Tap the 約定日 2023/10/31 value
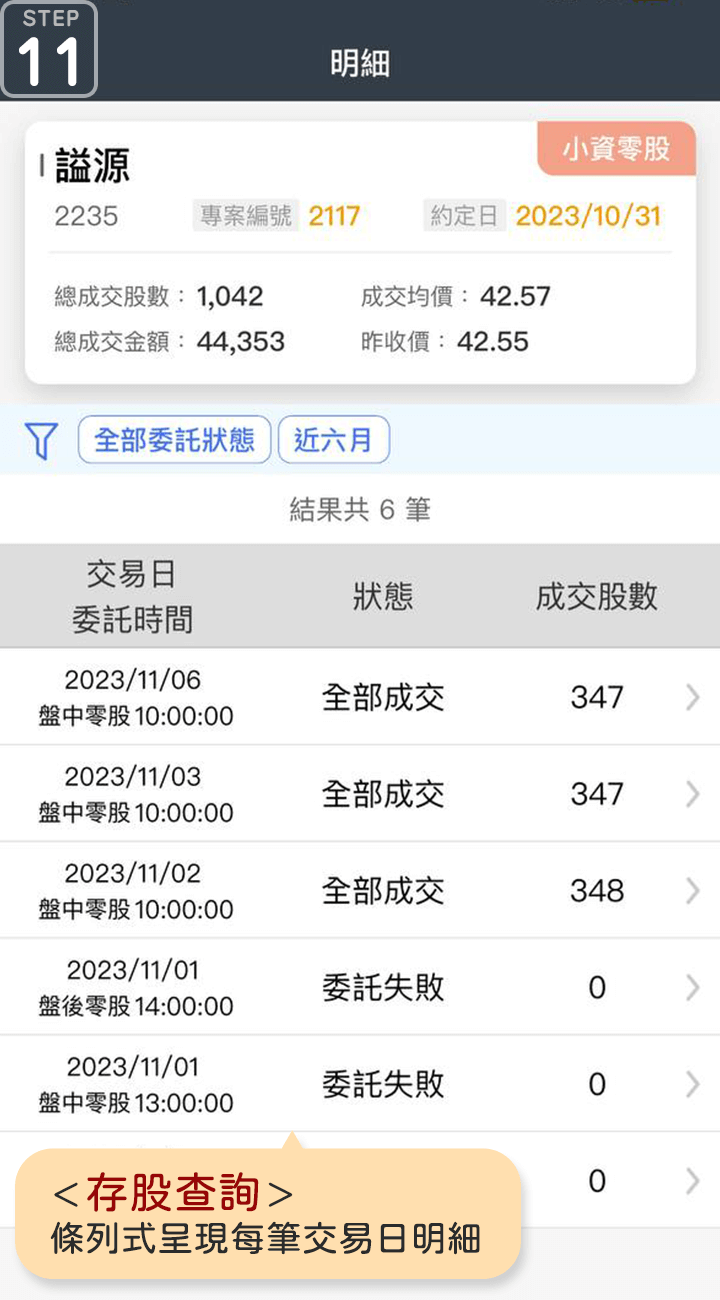The width and height of the screenshot is (720, 1300). [588, 216]
